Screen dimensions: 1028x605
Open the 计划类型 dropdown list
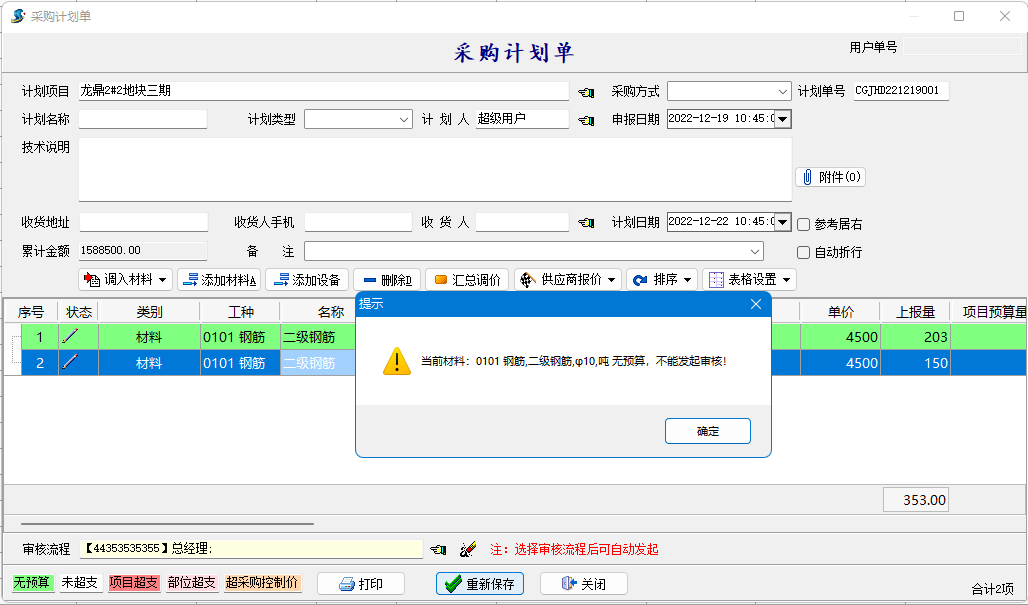pos(403,119)
